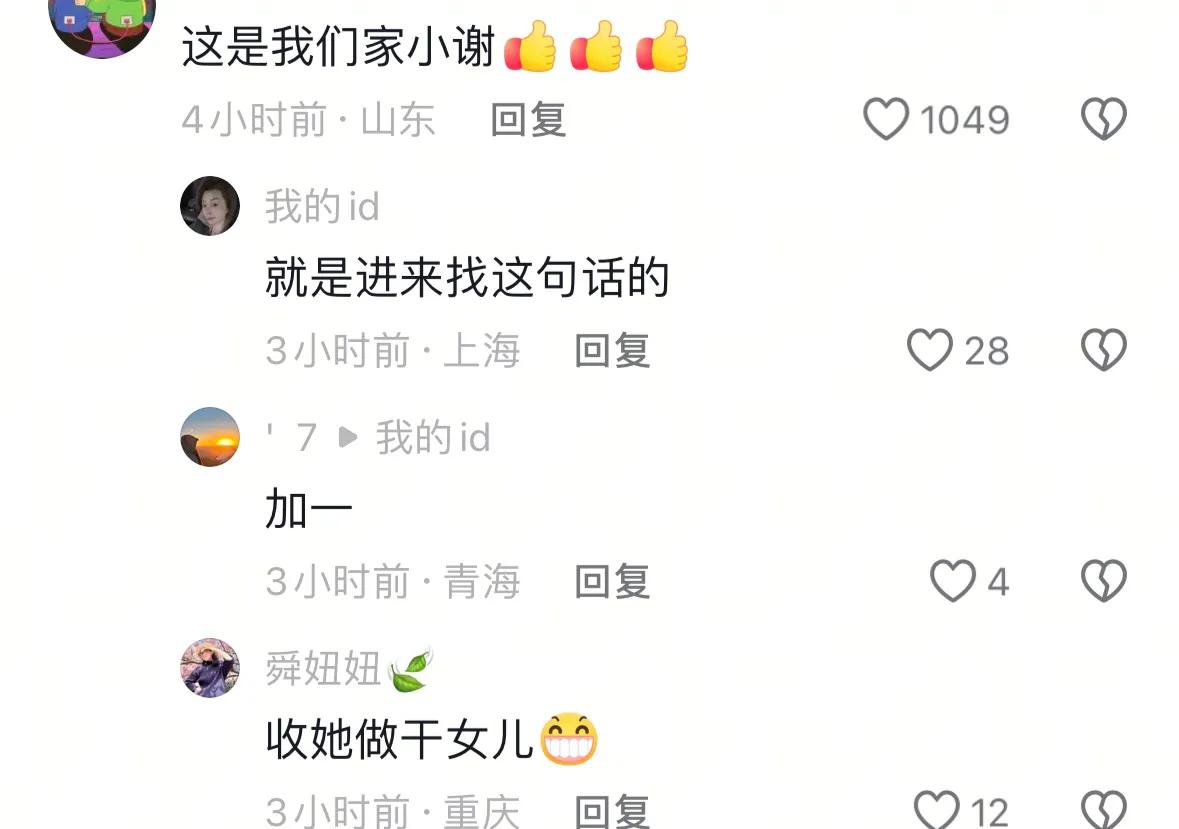The width and height of the screenshot is (1179, 829).
Task: Like the 收她做干女儿 comment
Action: point(937,810)
